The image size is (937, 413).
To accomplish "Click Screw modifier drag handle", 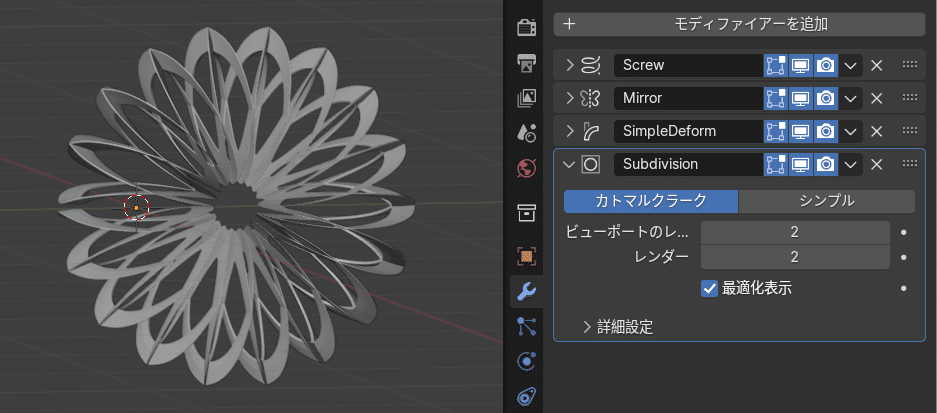I will 910,65.
